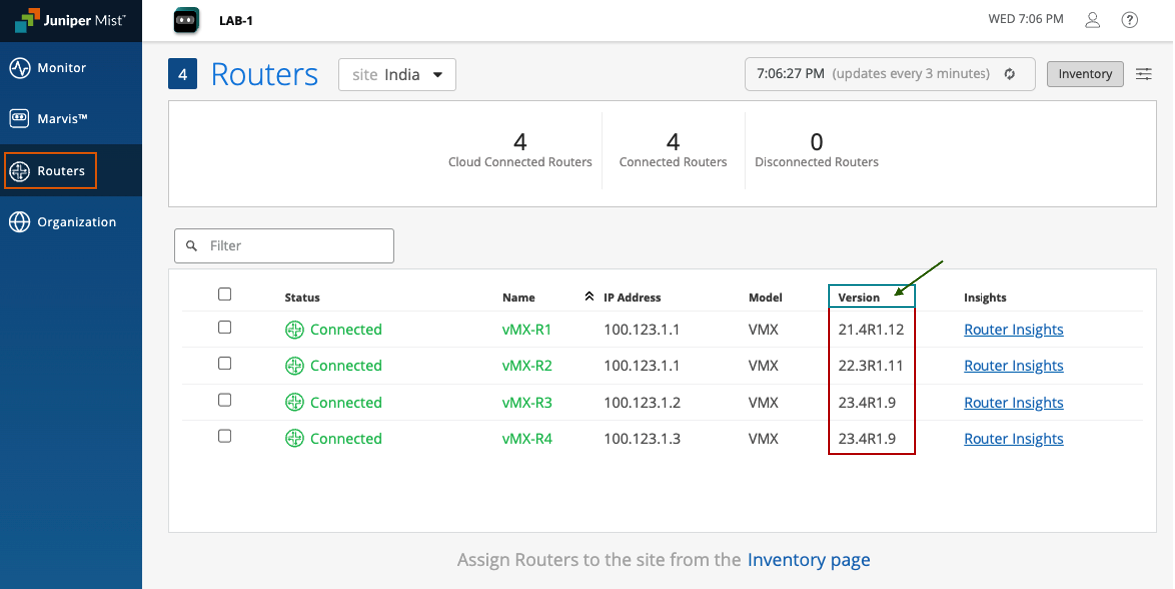This screenshot has height=589, width=1175.
Task: Click the Inventory button
Action: pos(1085,74)
